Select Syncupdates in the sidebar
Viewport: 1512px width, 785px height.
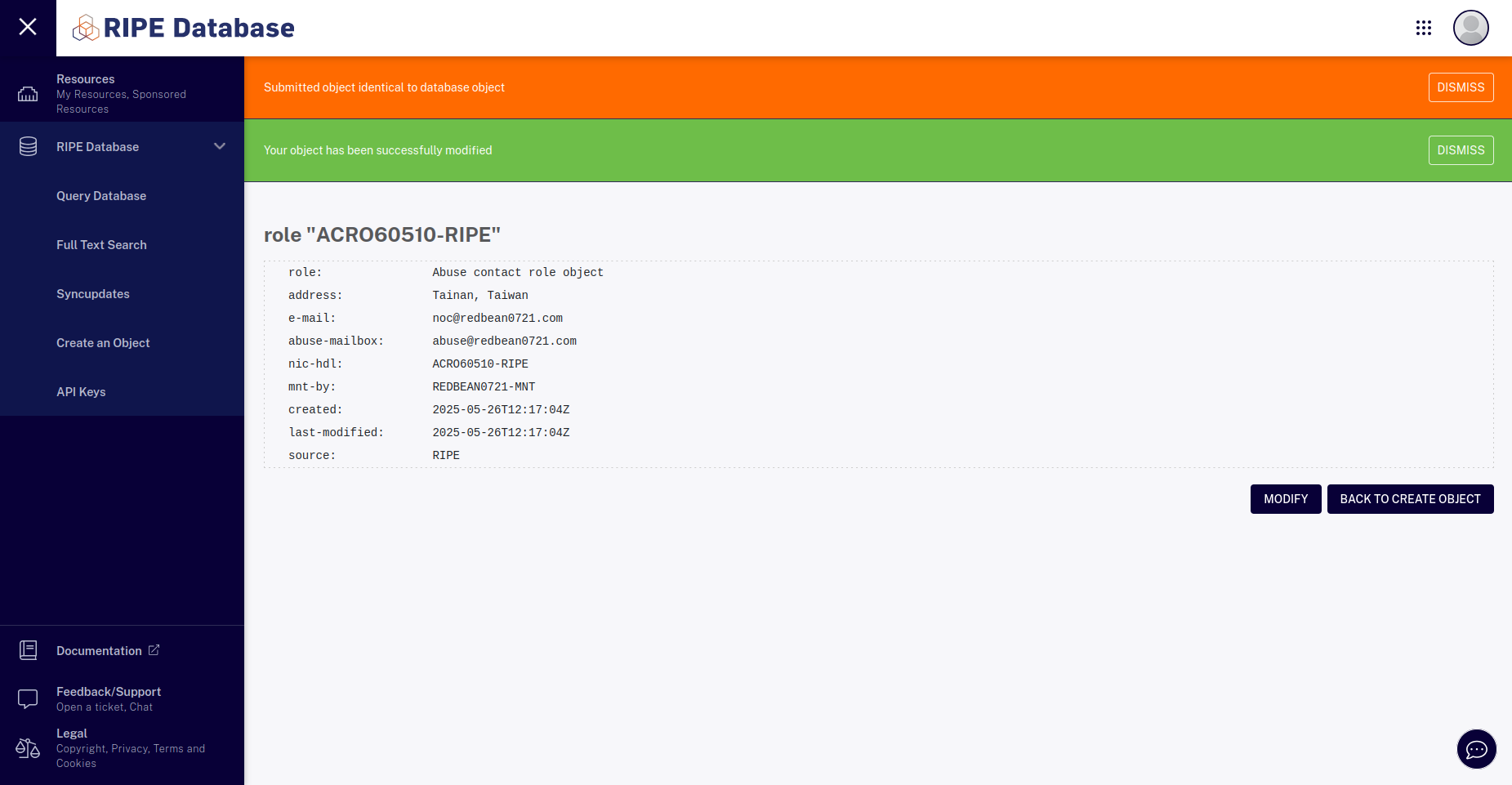(93, 294)
